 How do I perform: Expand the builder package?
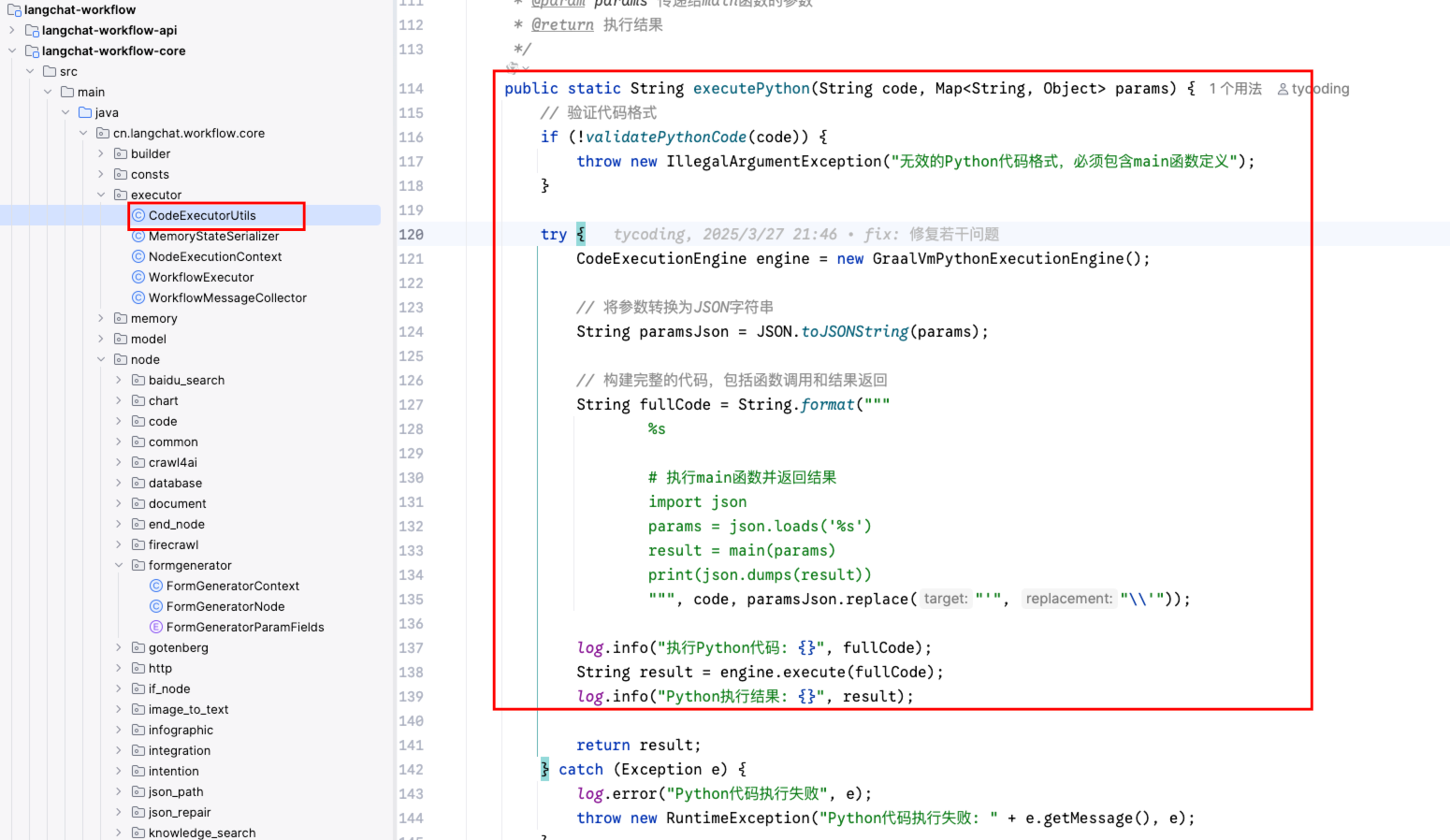101,153
